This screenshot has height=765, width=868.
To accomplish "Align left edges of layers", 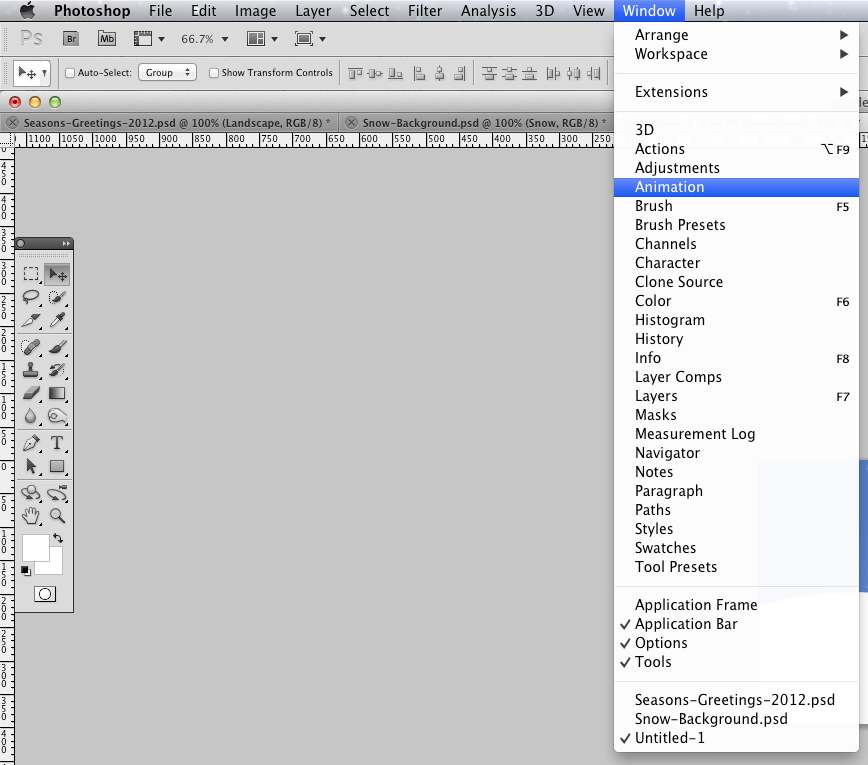I will point(419,73).
